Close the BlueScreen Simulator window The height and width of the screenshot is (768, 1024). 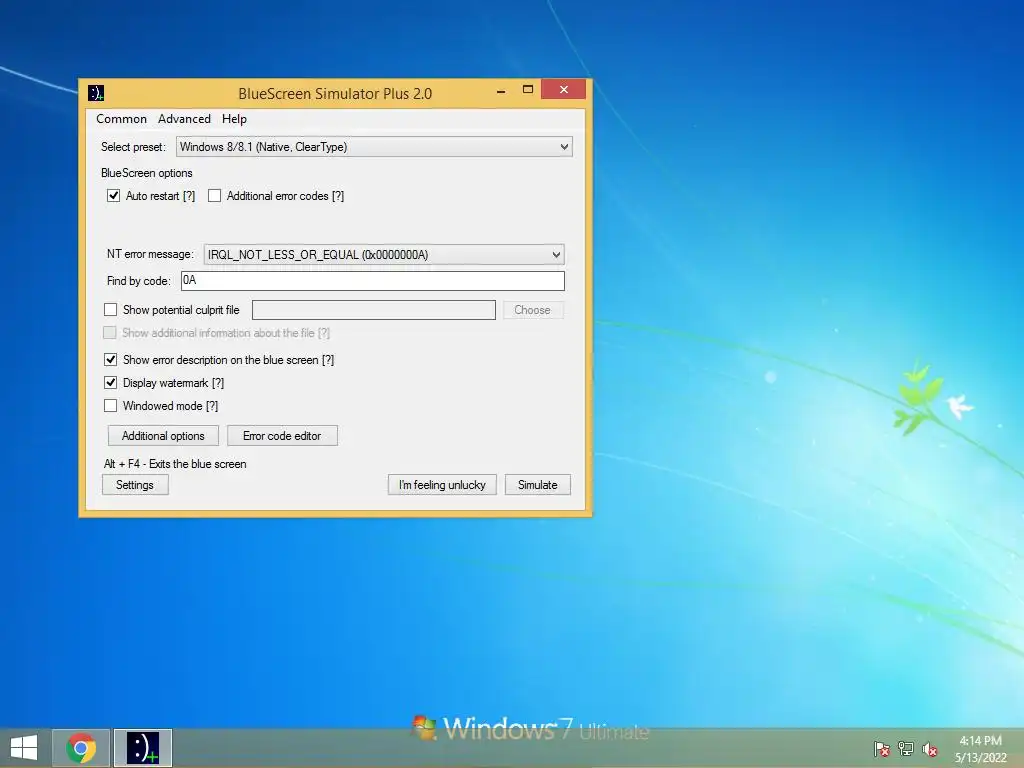(x=564, y=89)
